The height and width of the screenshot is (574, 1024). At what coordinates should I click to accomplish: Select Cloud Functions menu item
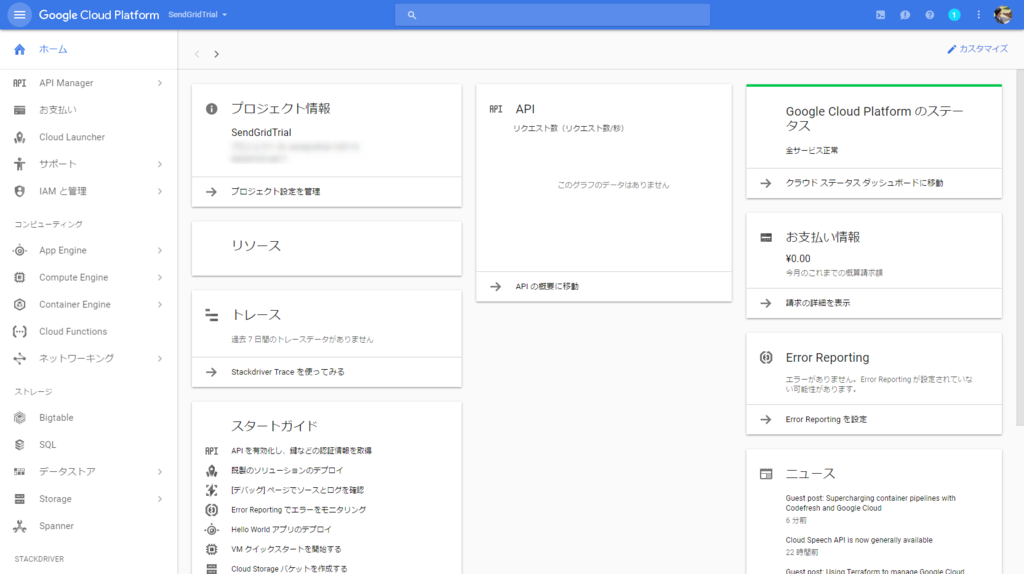[88, 332]
